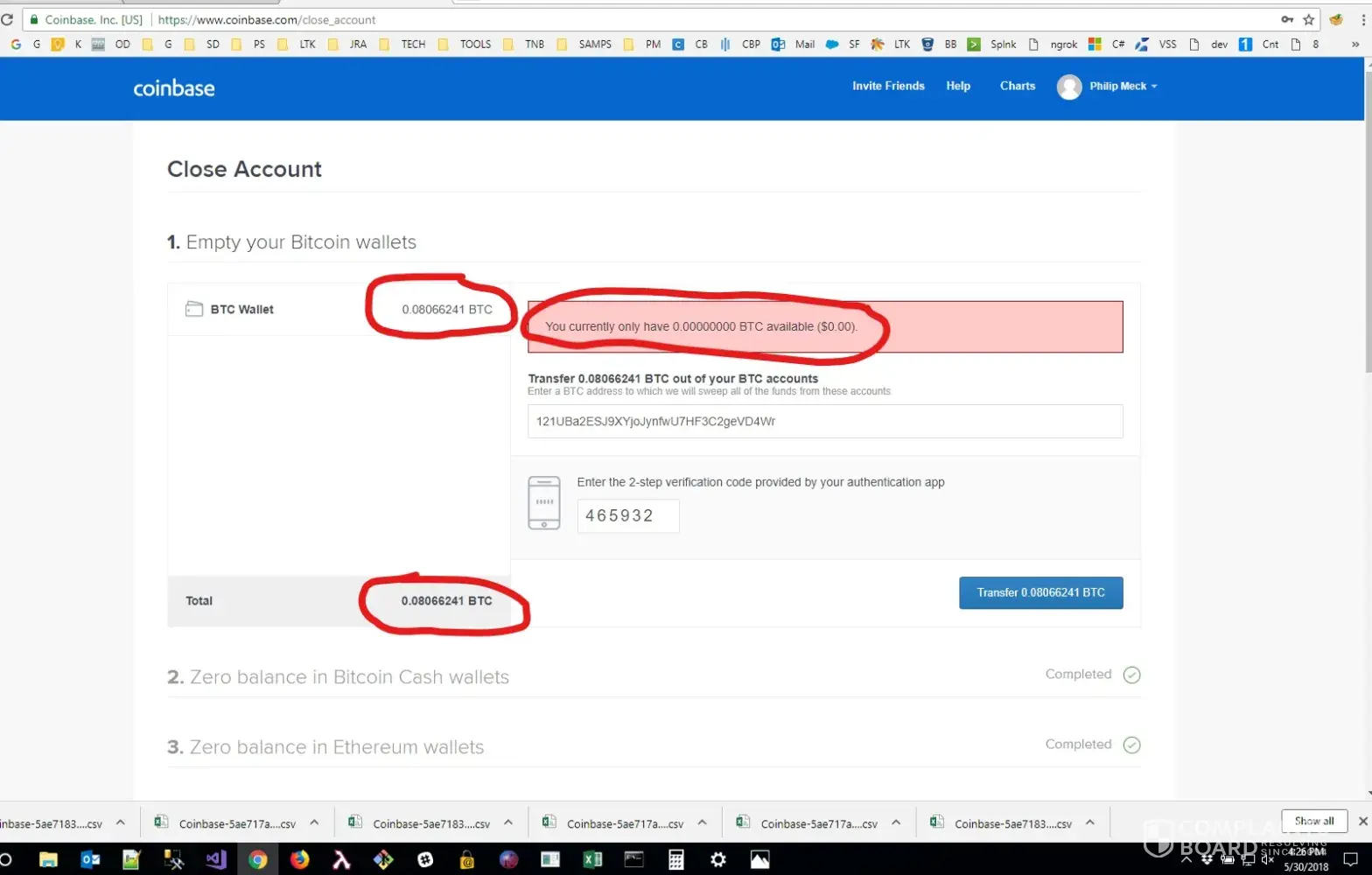Click Show all downloads button
This screenshot has height=875, width=1372.
(1313, 821)
